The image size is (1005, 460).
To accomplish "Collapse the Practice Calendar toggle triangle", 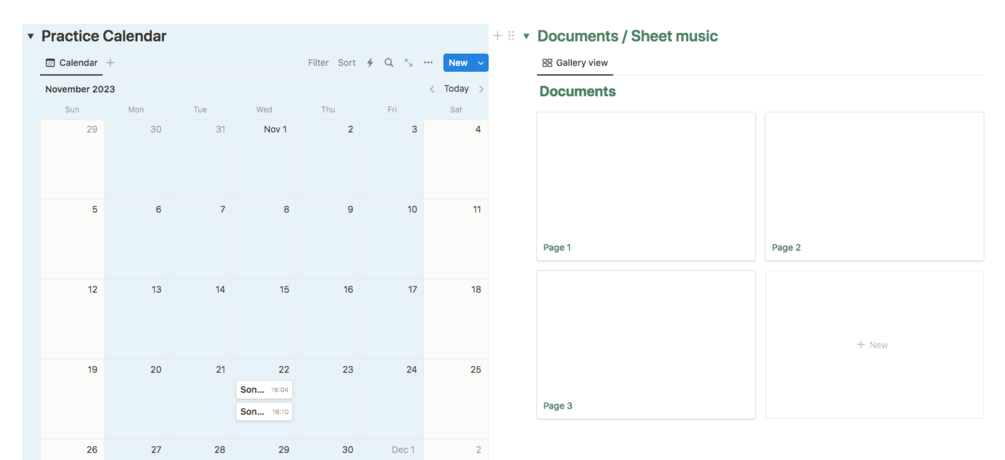I will pyautogui.click(x=30, y=37).
